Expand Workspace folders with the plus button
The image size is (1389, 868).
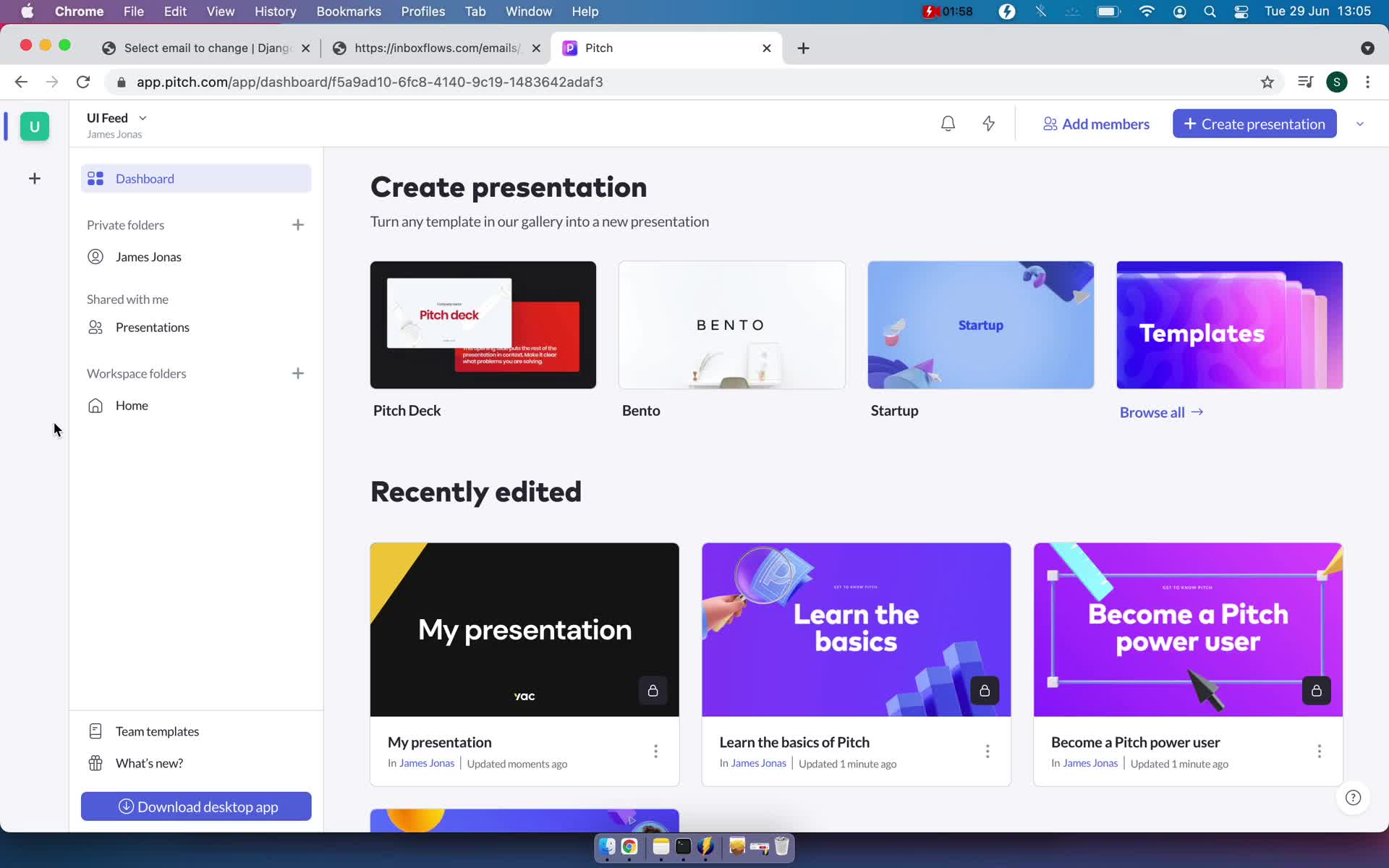[297, 373]
